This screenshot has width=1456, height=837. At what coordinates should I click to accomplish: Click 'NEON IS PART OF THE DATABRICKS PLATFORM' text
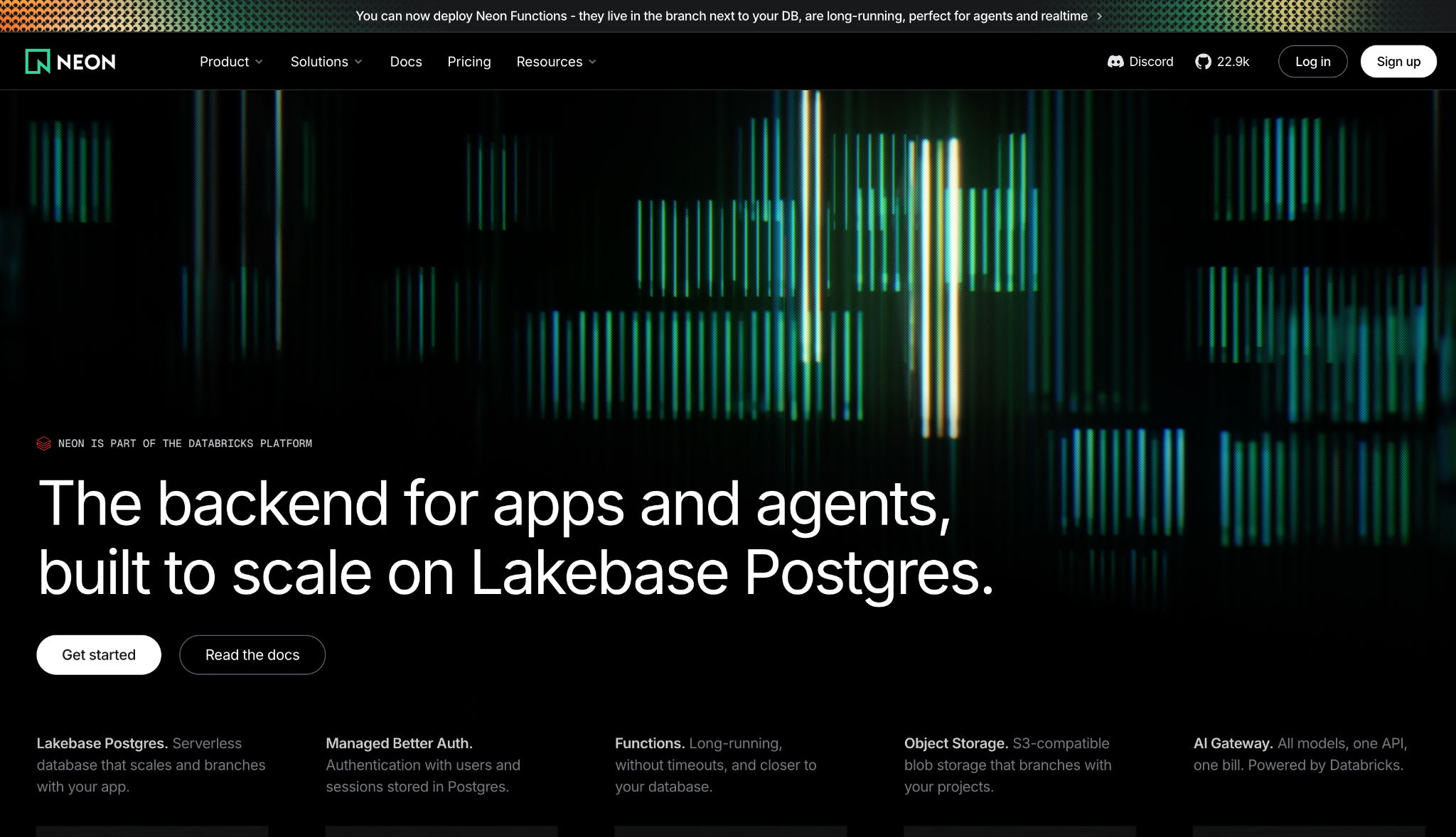click(x=185, y=443)
